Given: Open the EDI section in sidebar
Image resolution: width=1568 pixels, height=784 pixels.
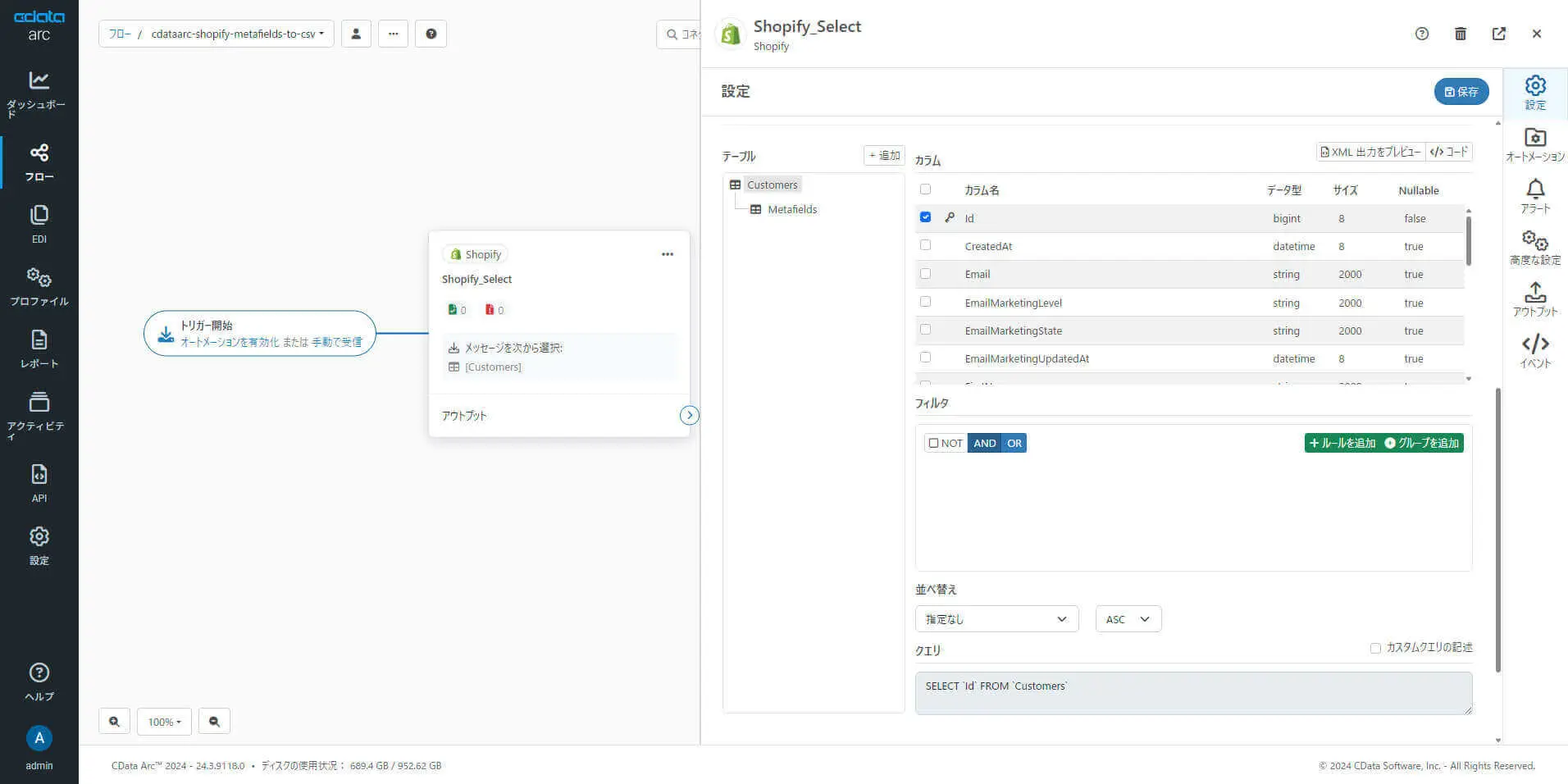Looking at the screenshot, I should click(x=39, y=224).
